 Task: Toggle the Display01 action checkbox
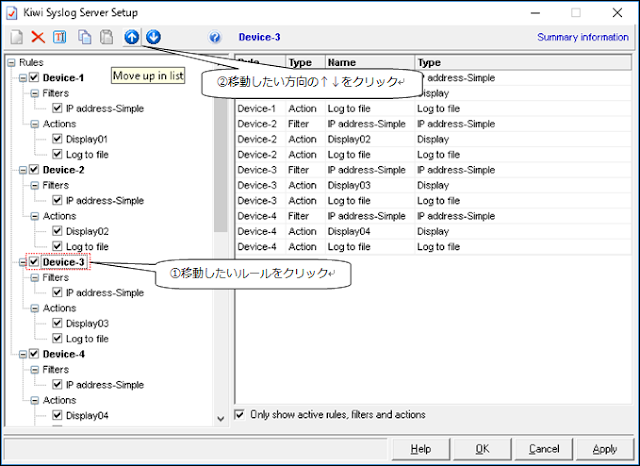(x=57, y=139)
